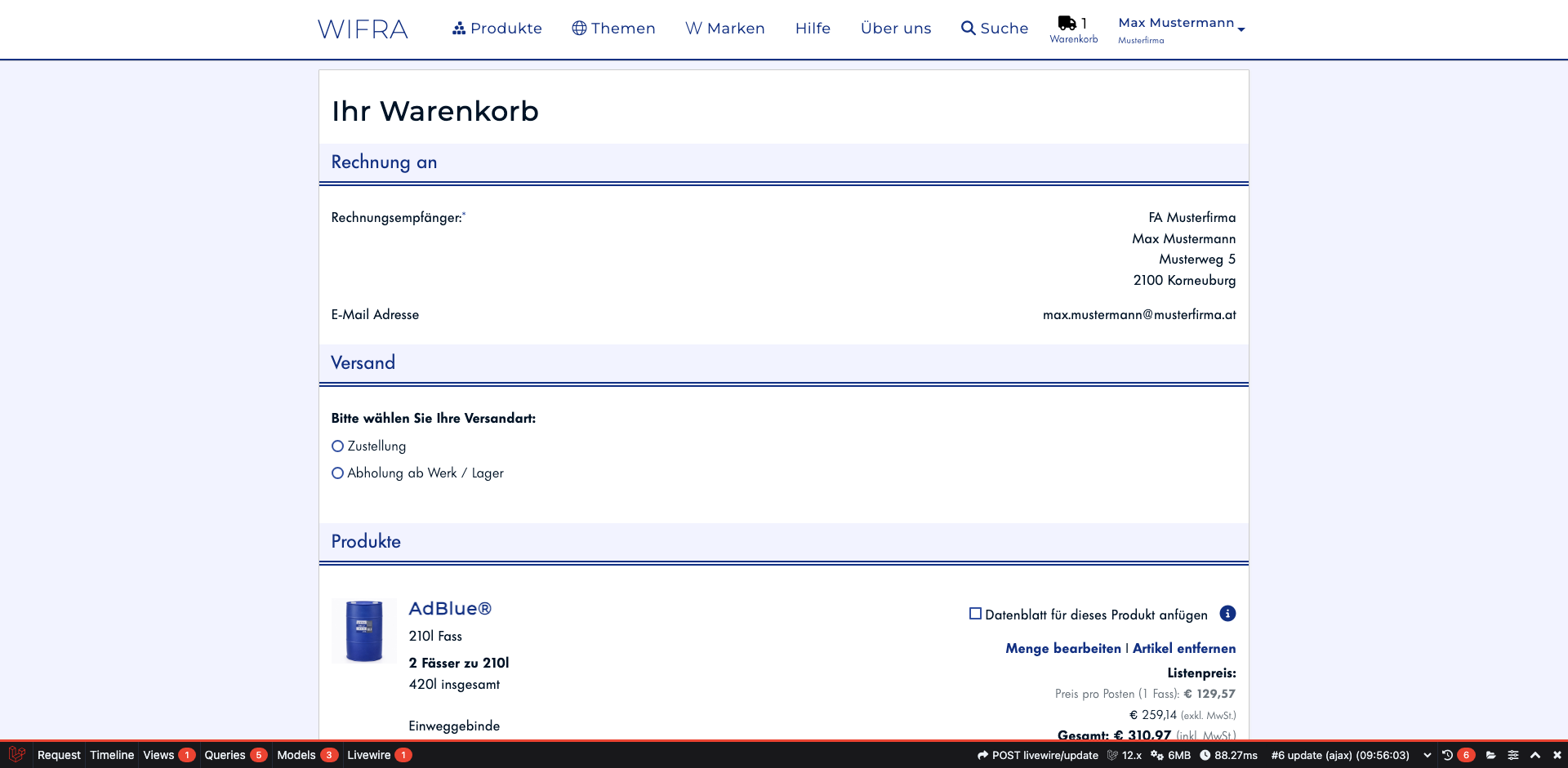Click the Laravel logo in debug bar
1568x768 pixels.
click(16, 755)
